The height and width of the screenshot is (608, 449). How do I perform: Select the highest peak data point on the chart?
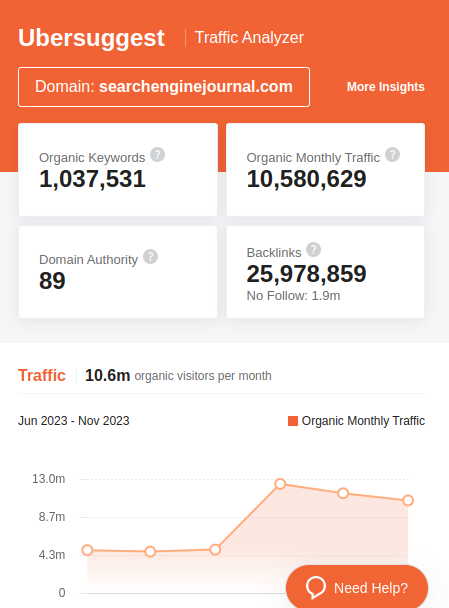pyautogui.click(x=280, y=484)
